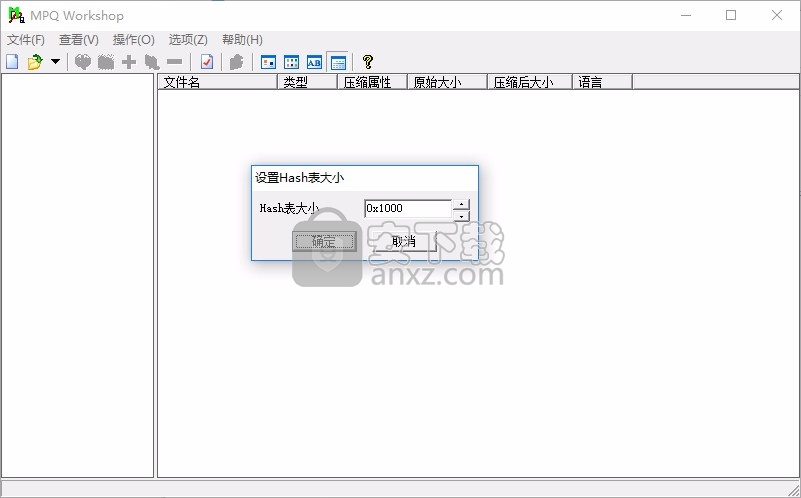
Task: Open the 操作(O) menu
Action: click(133, 40)
